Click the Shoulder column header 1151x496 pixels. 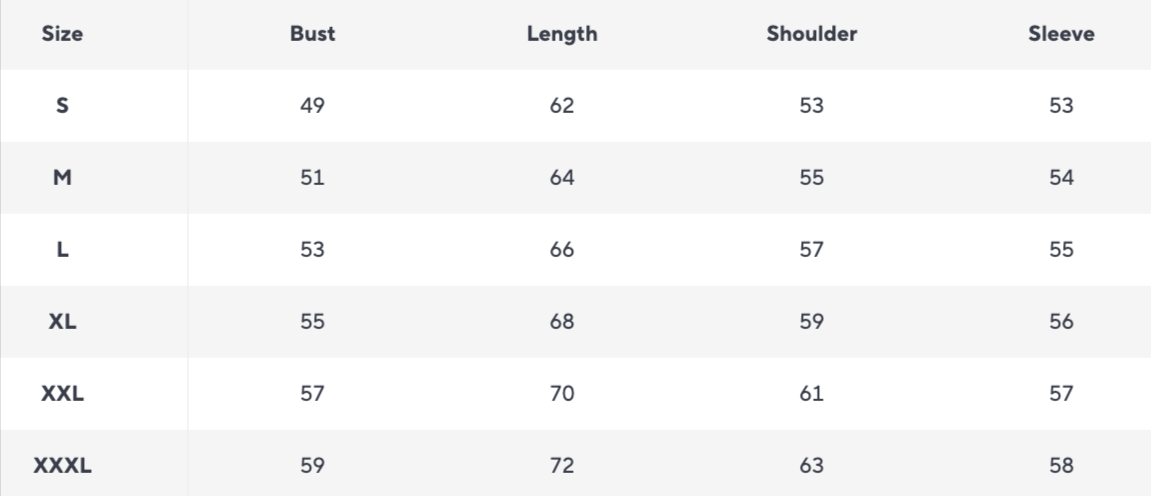(811, 34)
